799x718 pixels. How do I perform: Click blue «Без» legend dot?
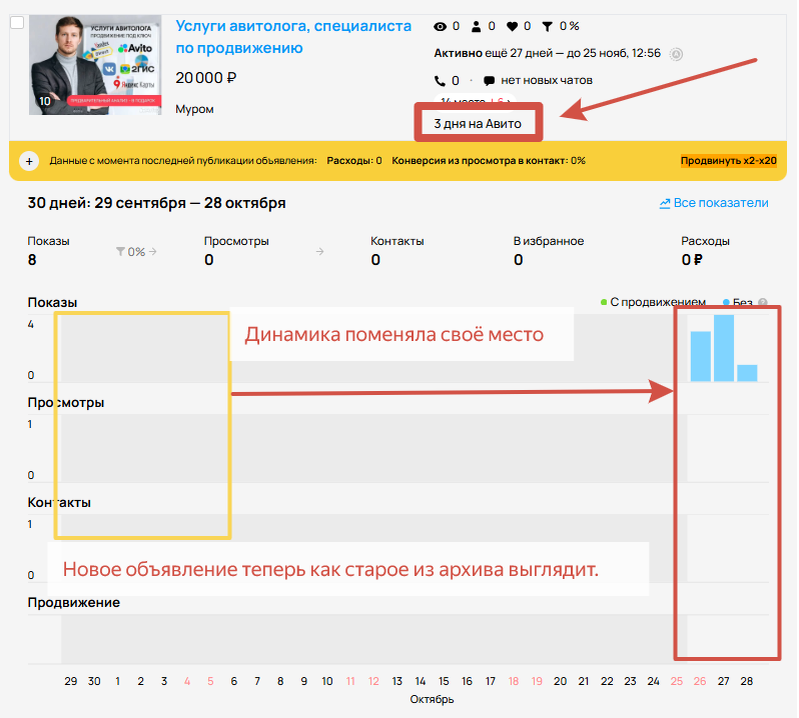pyautogui.click(x=726, y=302)
